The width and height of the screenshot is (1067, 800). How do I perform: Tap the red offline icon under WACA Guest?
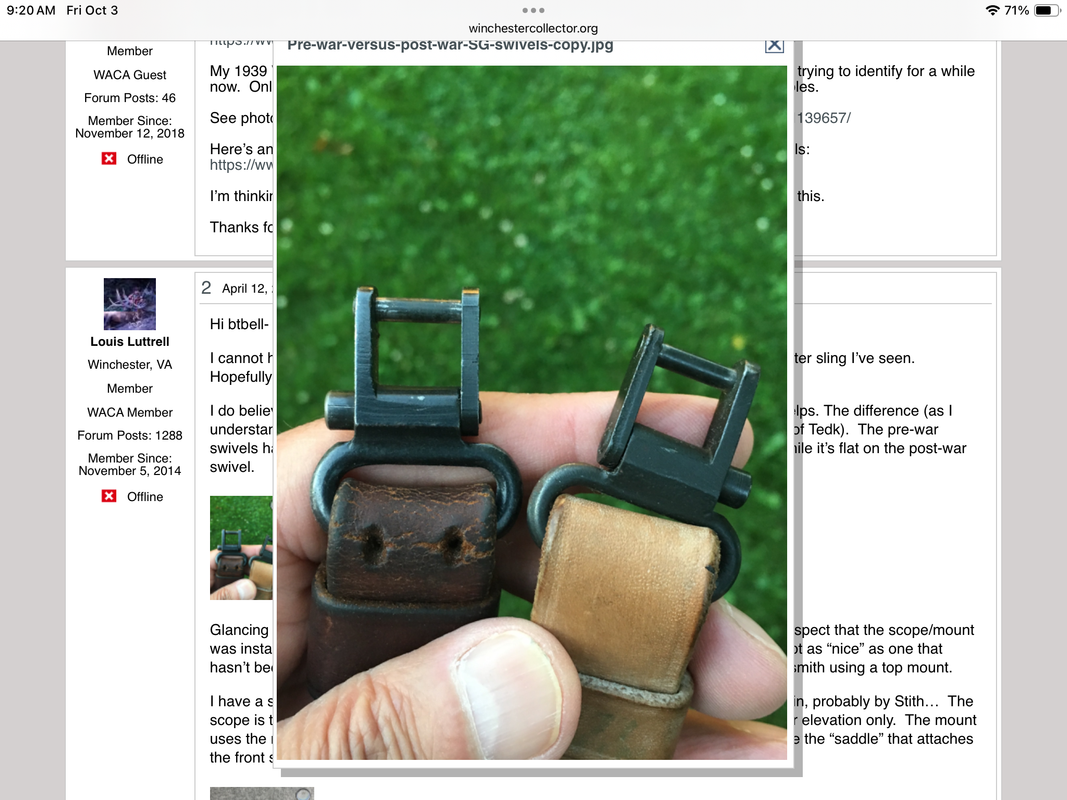click(x=109, y=159)
